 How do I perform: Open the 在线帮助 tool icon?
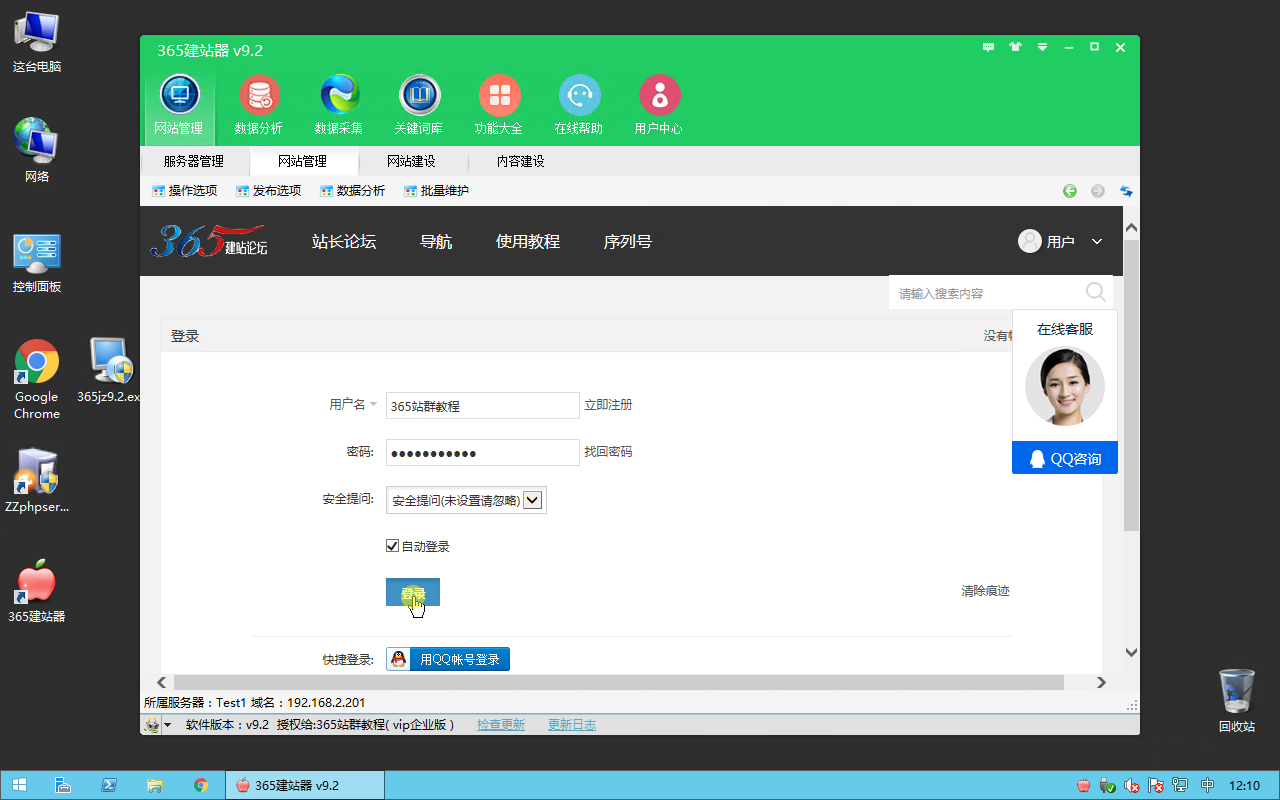pos(579,104)
